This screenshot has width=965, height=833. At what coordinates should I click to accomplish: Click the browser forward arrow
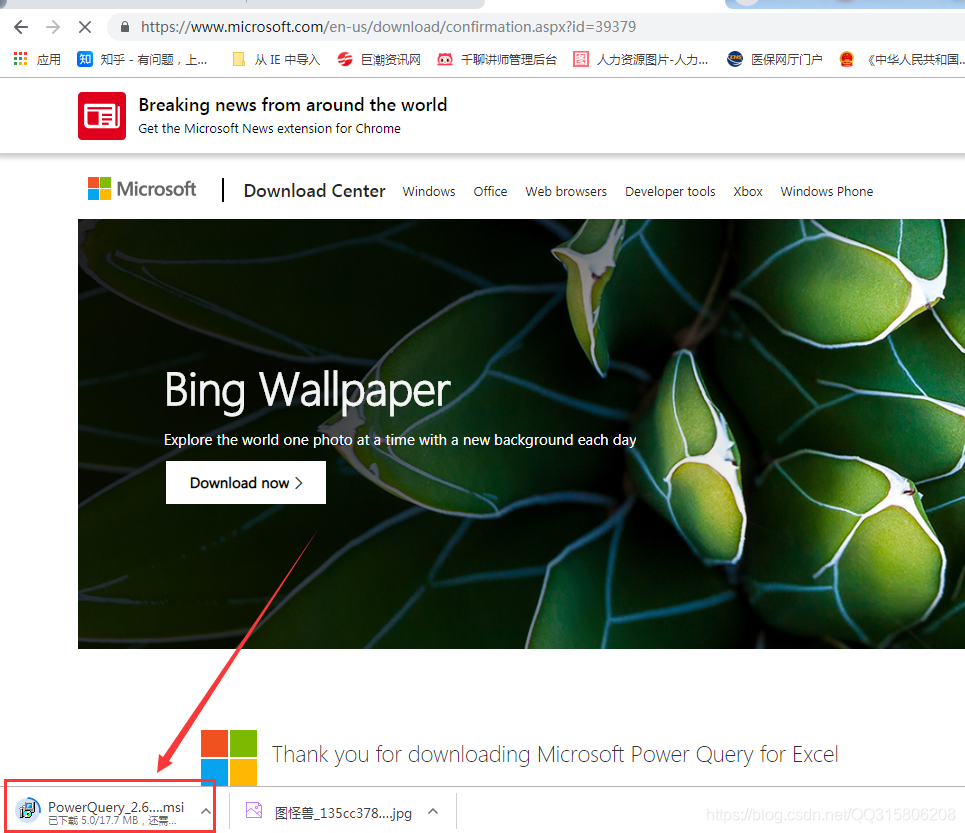click(53, 27)
